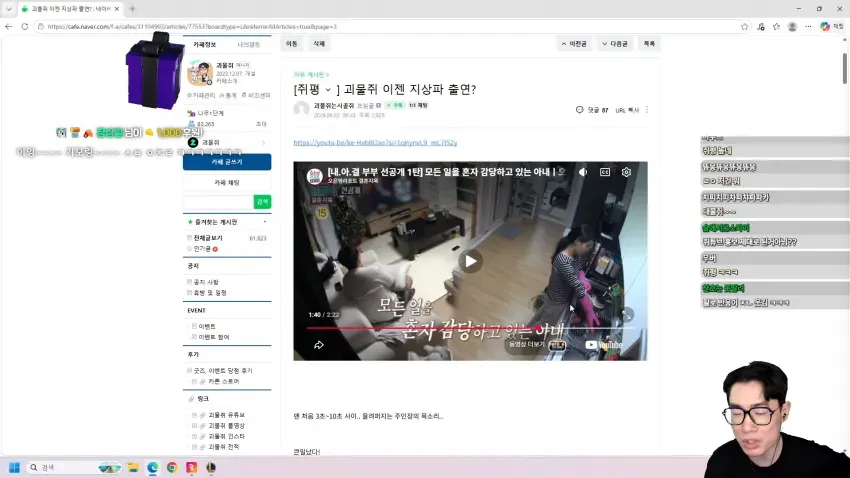850x478 pixels.
Task: Subscribe to author with 구독 button
Action: click(x=395, y=105)
